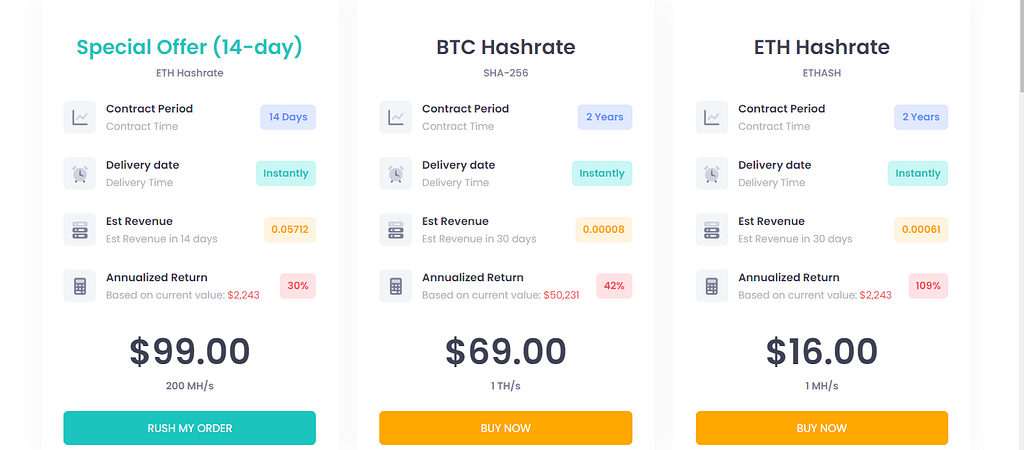Click BUY NOW under ETH Hashrate $16.00
Screen dimensions: 1024x450
(x=822, y=428)
